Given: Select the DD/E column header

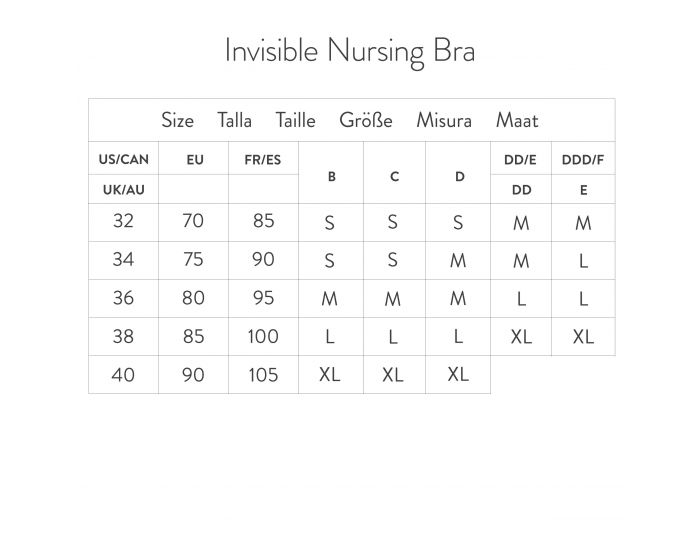Looking at the screenshot, I should coord(521,159).
